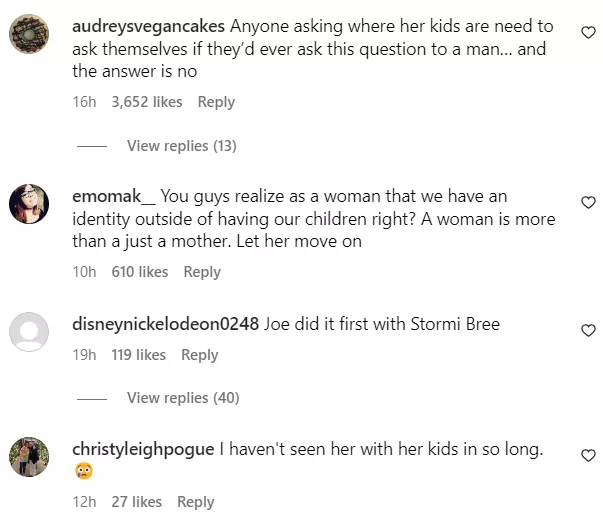Like emomak__'s comment using the heart icon

click(x=588, y=203)
